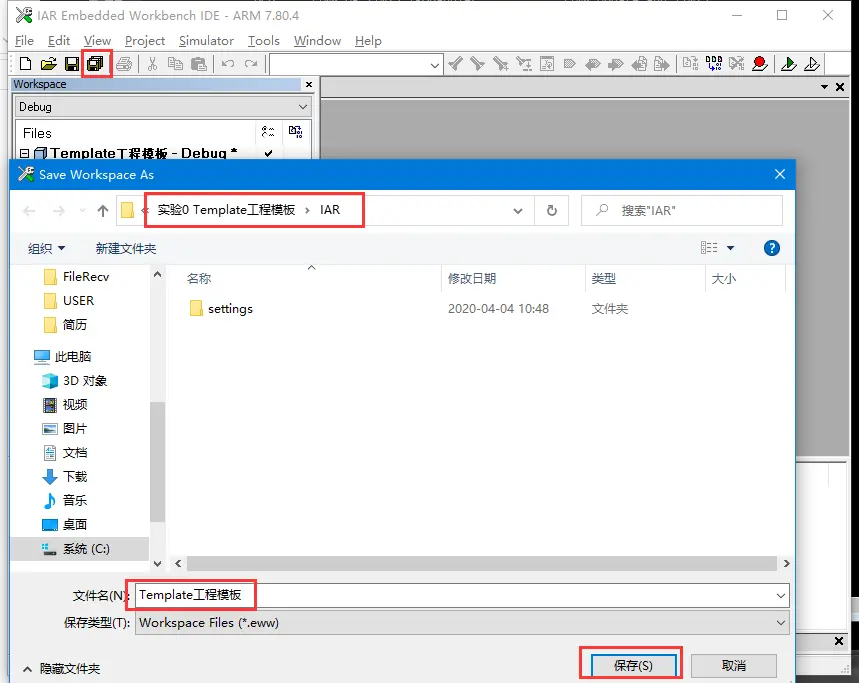The height and width of the screenshot is (683, 859).
Task: Click the Go to Bookmark icon
Action: pos(569,64)
